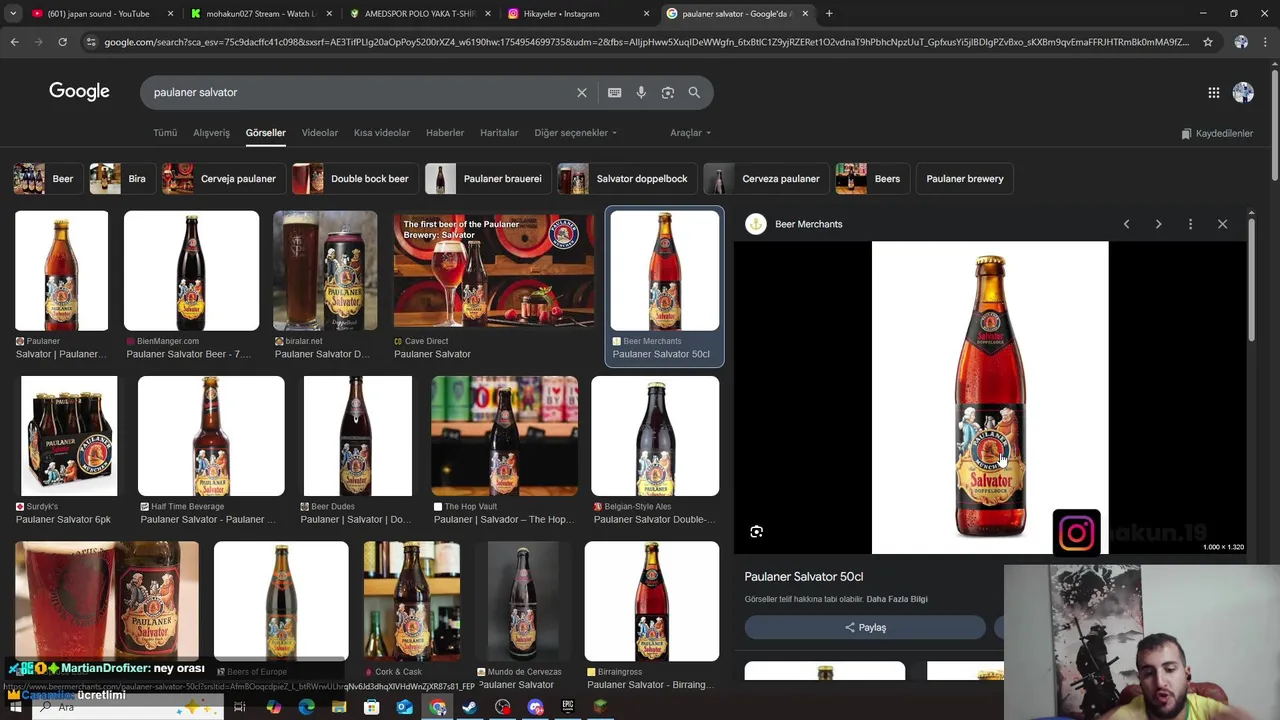Show previous image in preview panel
The height and width of the screenshot is (720, 1280).
pyautogui.click(x=1127, y=224)
